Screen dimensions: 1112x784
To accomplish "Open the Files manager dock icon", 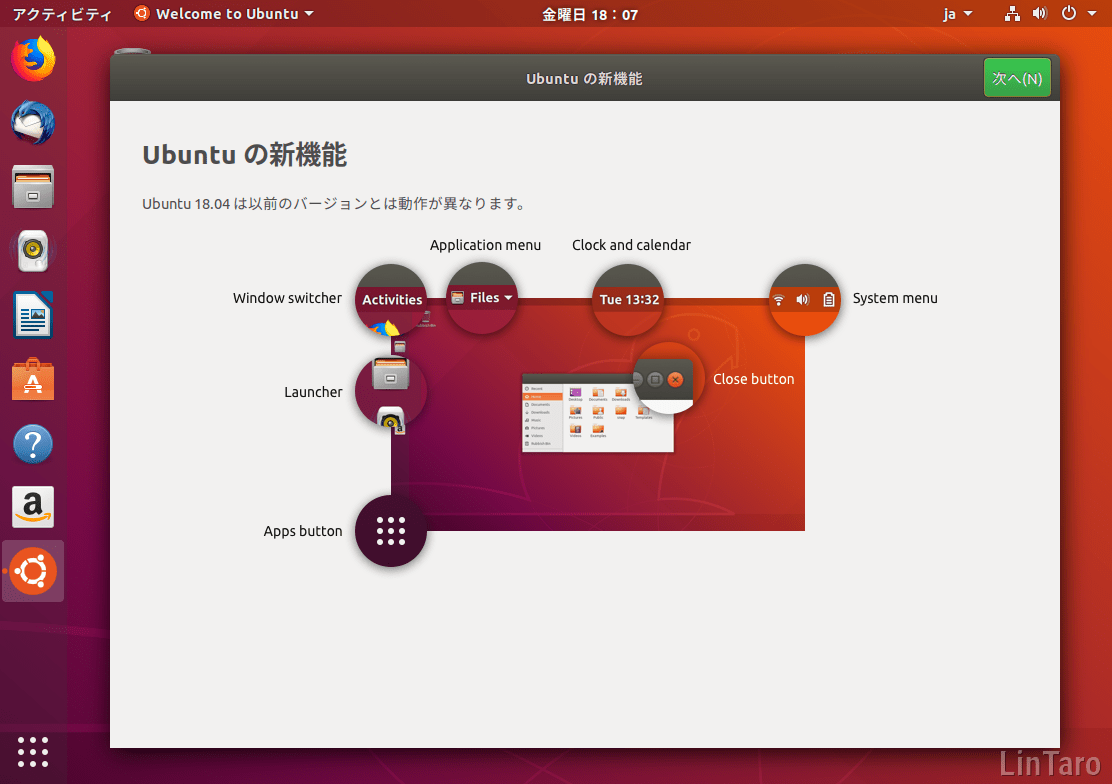I will coord(33,187).
